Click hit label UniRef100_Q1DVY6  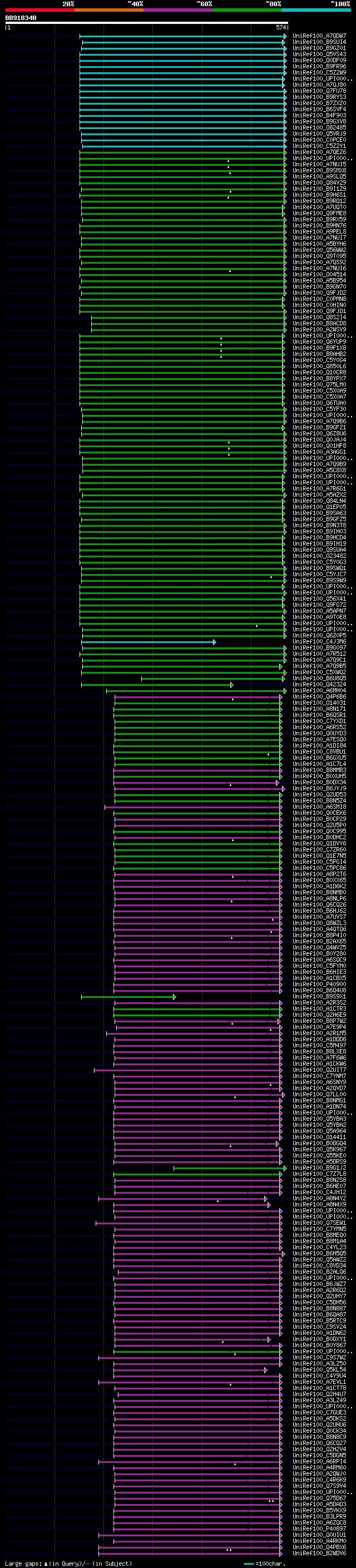point(319,844)
